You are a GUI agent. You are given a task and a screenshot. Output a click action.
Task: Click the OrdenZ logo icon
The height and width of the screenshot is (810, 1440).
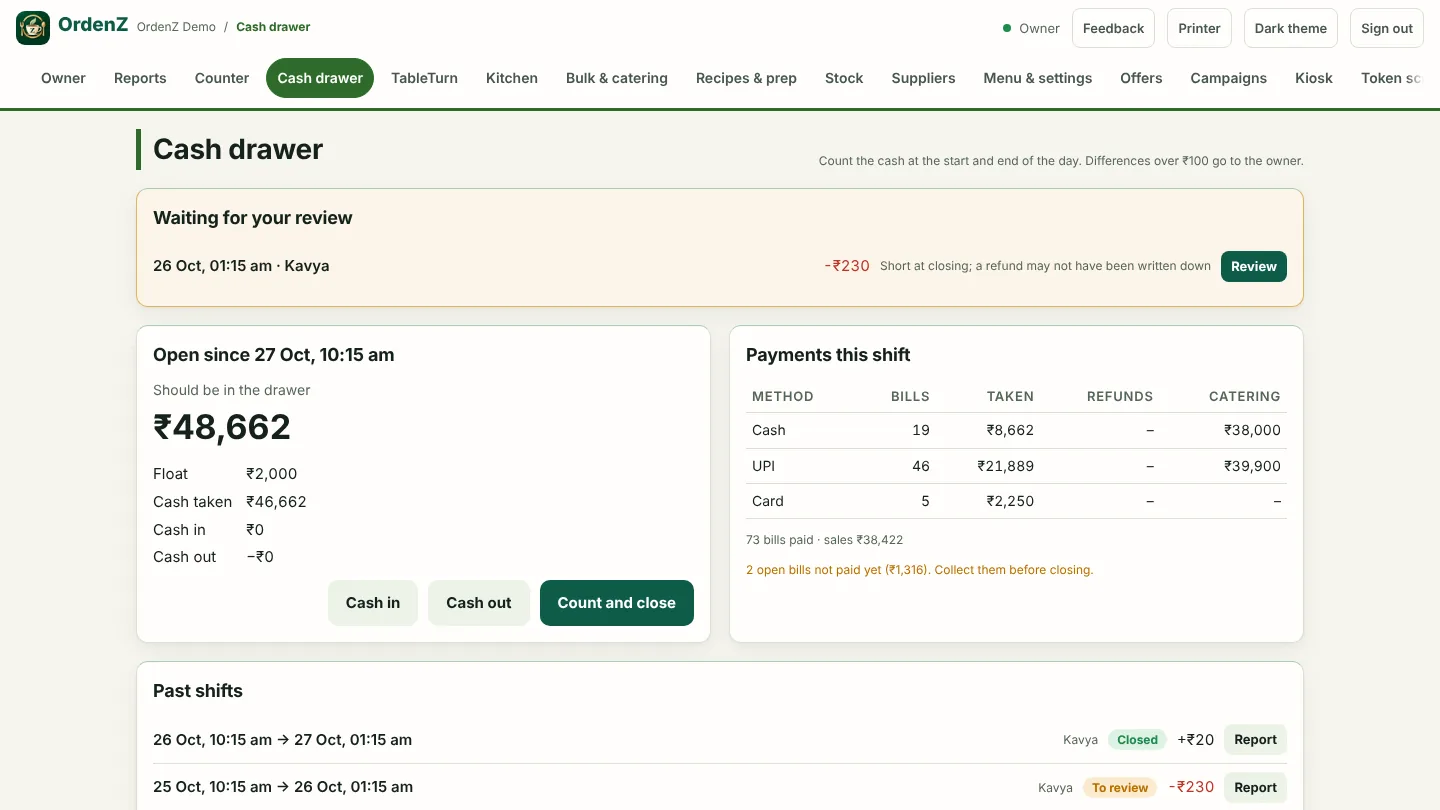tap(33, 28)
